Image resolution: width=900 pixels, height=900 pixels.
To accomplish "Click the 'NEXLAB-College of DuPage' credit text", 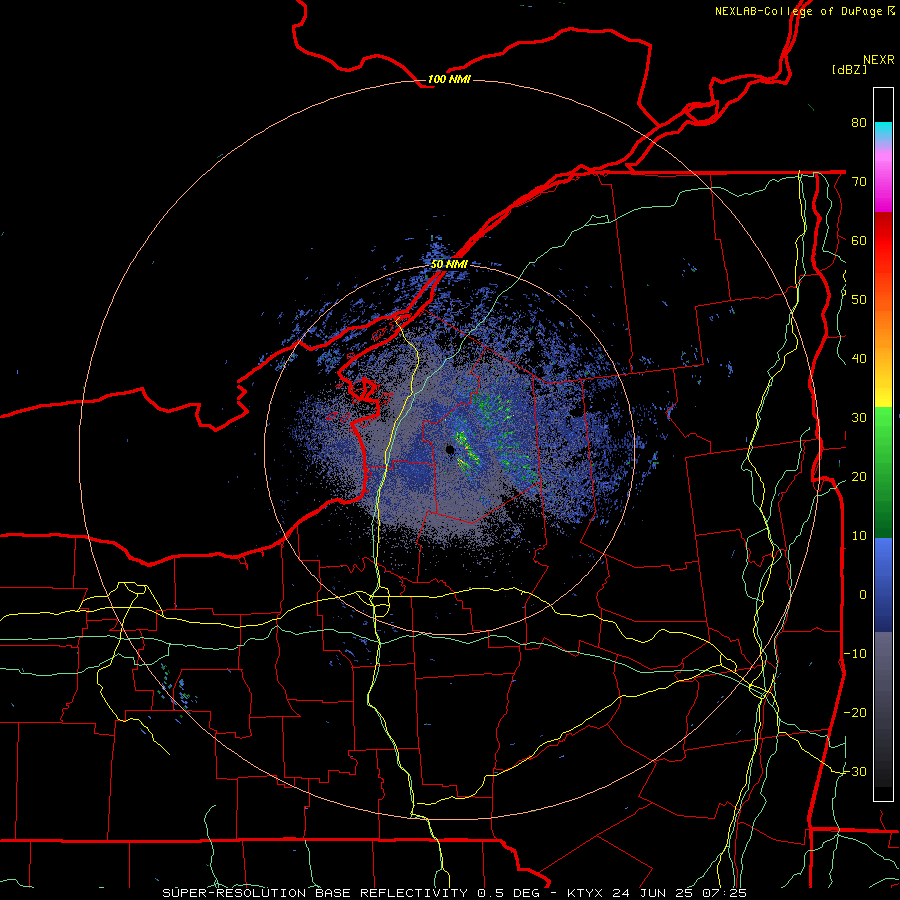I will coord(799,11).
